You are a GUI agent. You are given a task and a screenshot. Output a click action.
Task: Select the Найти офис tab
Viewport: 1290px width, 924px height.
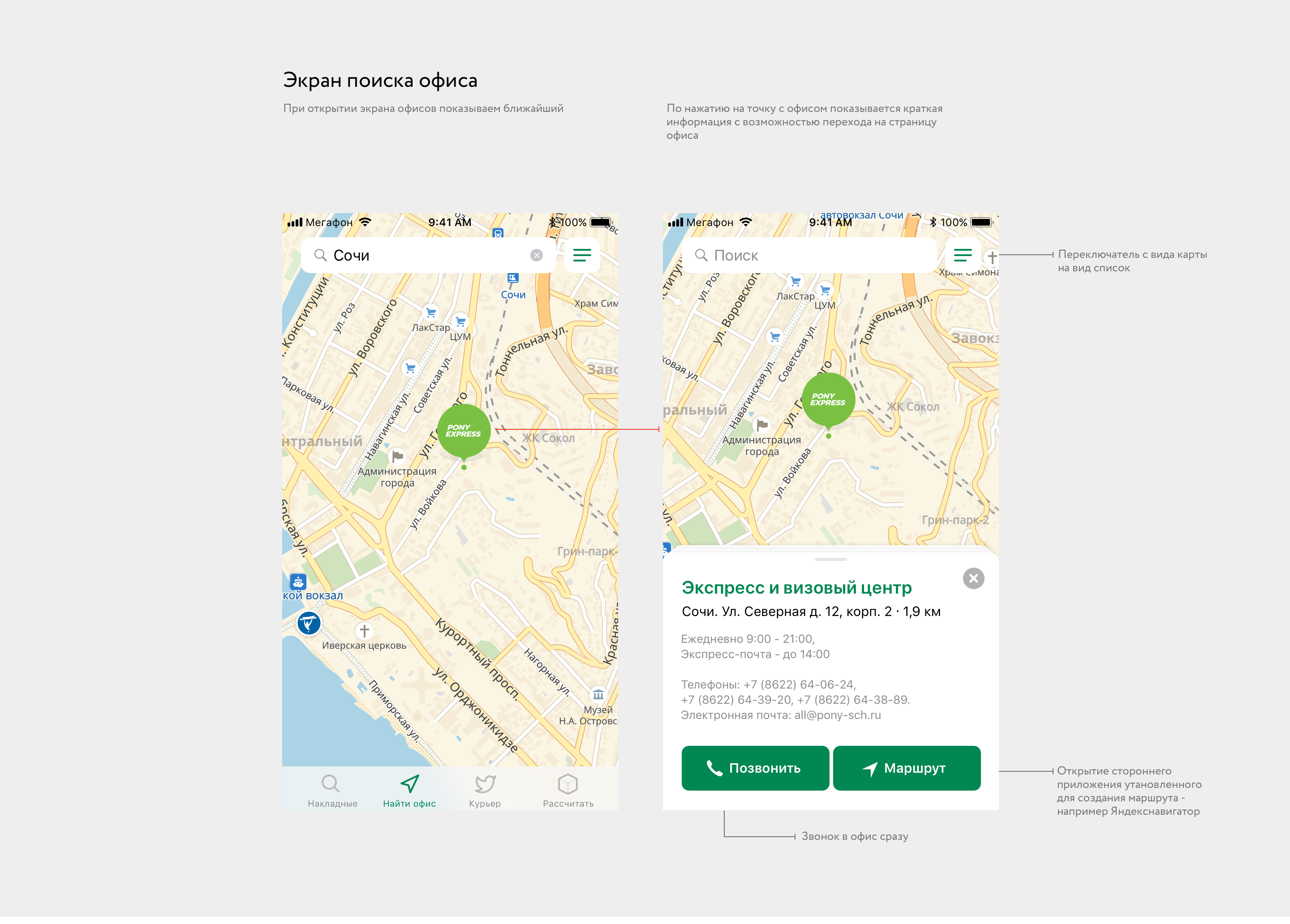coord(409,791)
